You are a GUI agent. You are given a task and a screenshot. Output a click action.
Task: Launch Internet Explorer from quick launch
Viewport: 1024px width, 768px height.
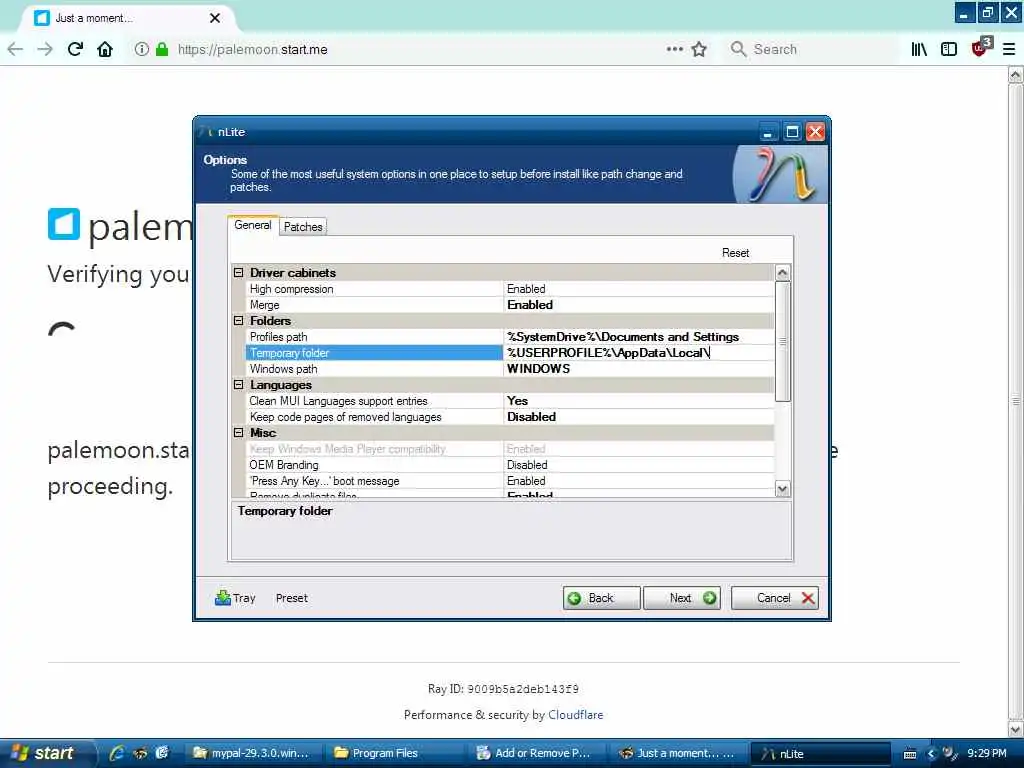pyautogui.click(x=117, y=753)
